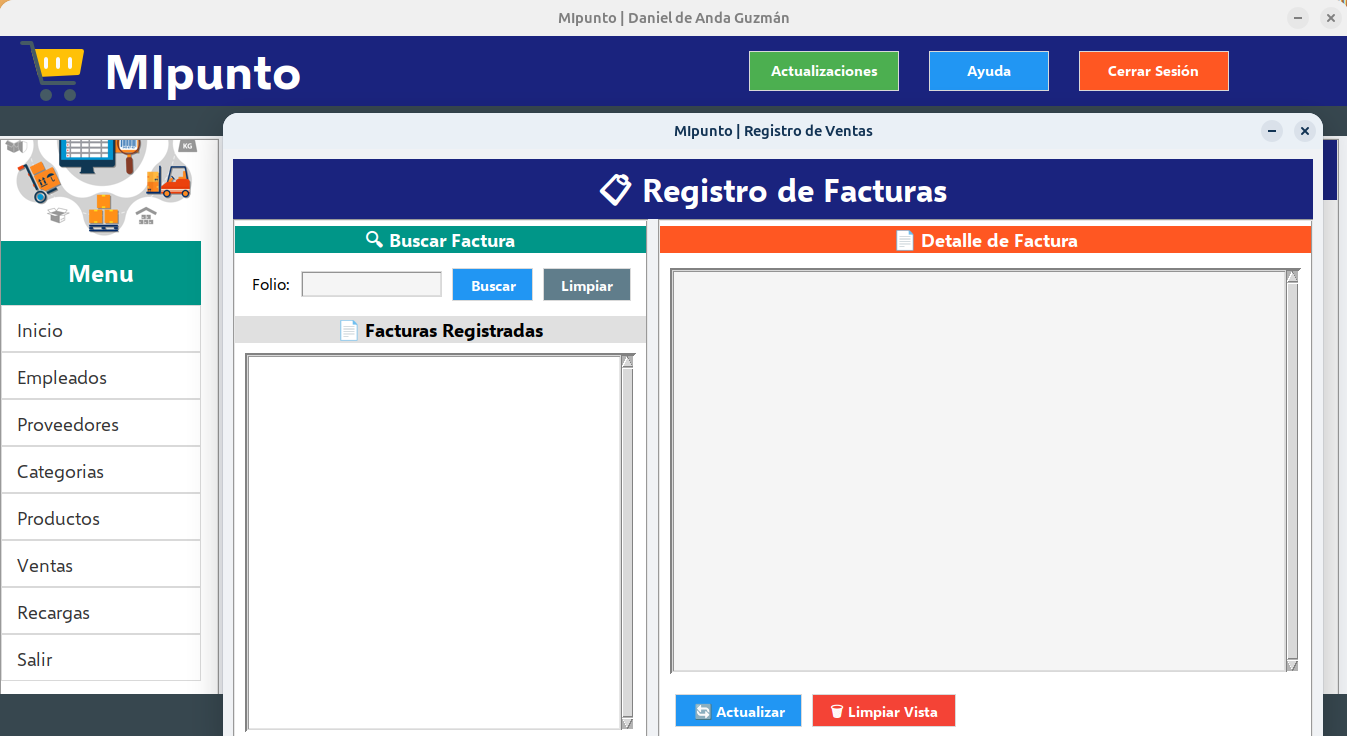The height and width of the screenshot is (736, 1347).
Task: Click the magnifier icon in Buscar Factura header
Action: click(x=374, y=240)
